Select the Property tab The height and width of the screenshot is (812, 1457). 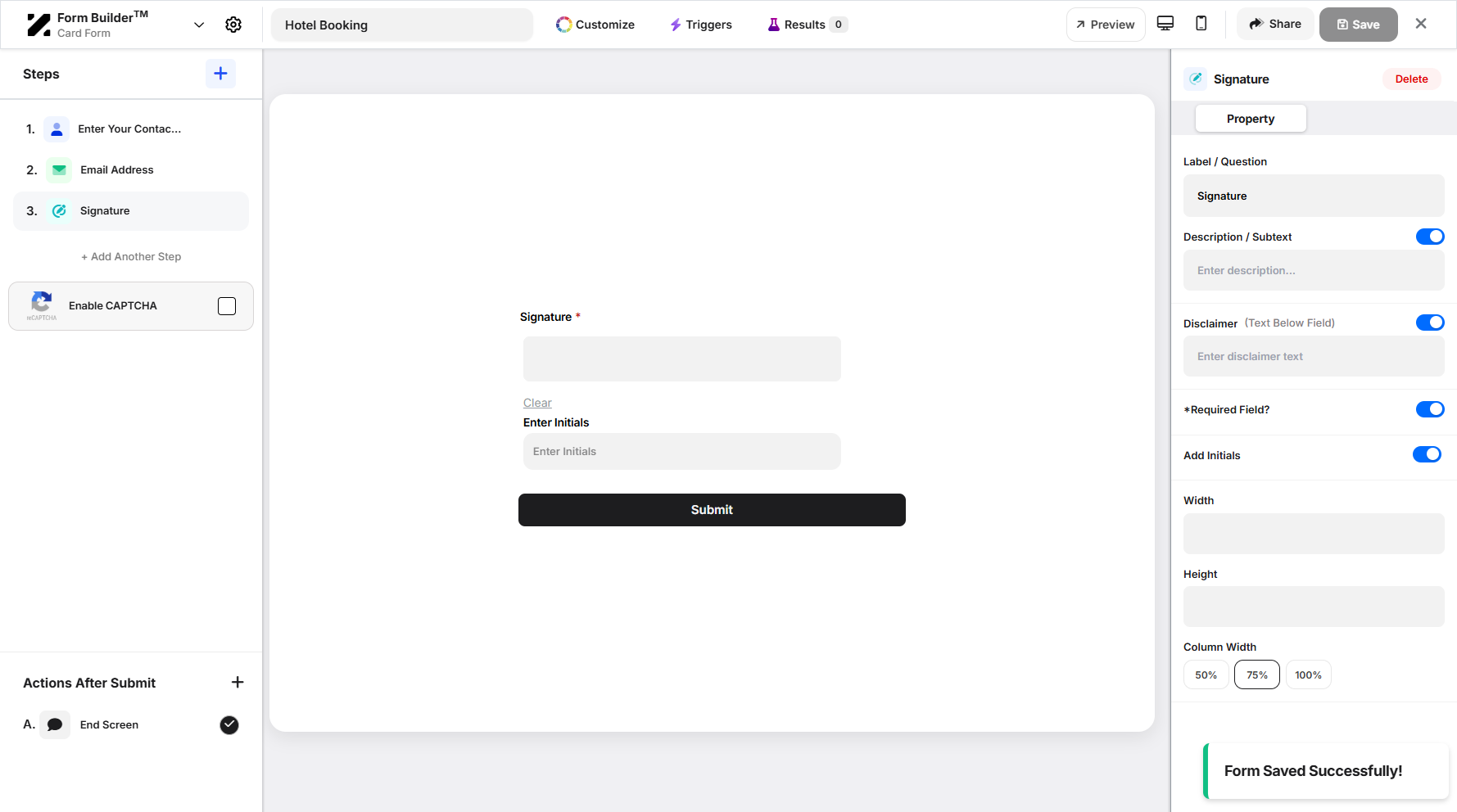[1251, 119]
